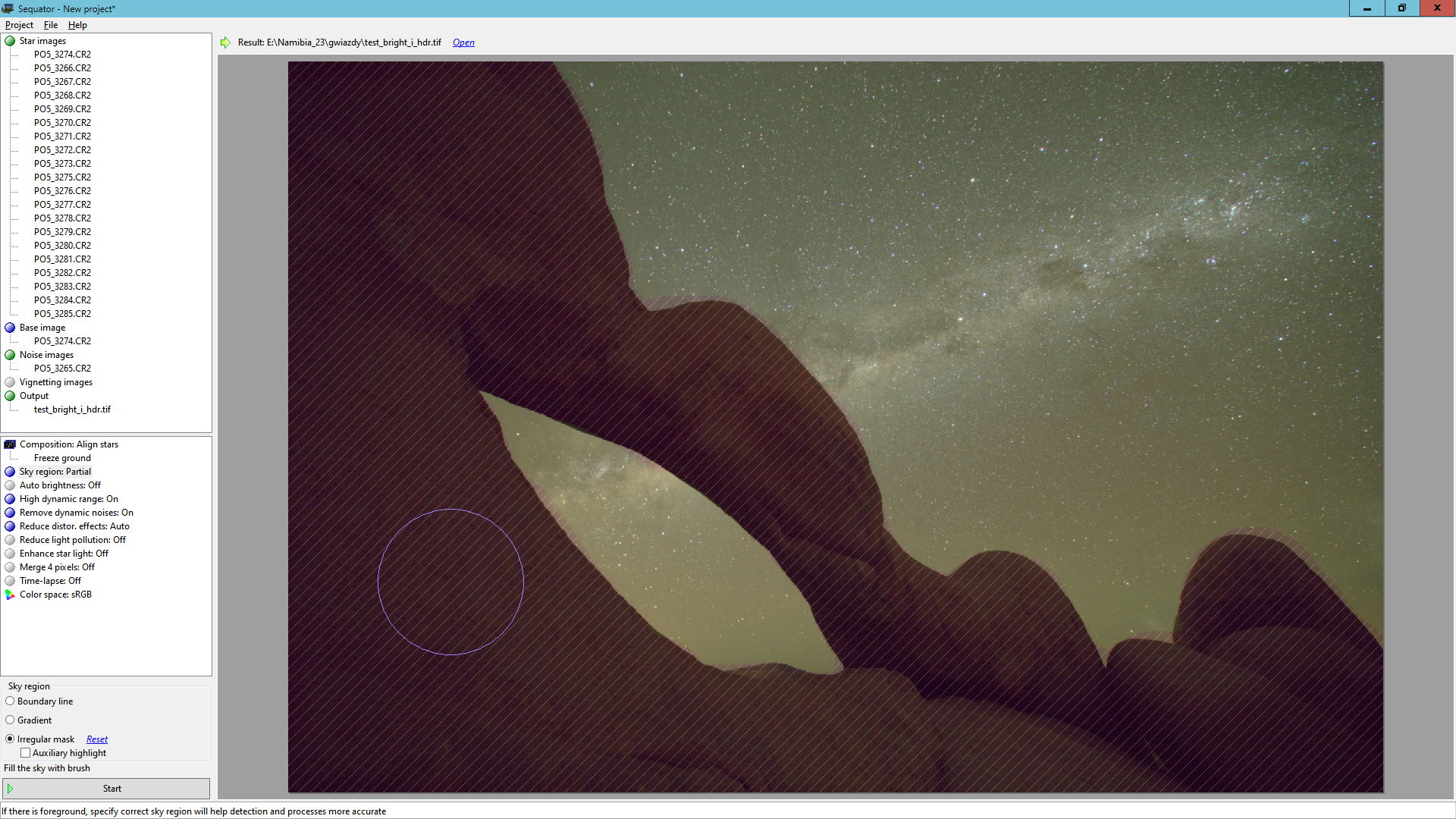Viewport: 1456px width, 819px height.
Task: Click the Start button
Action: 106,789
